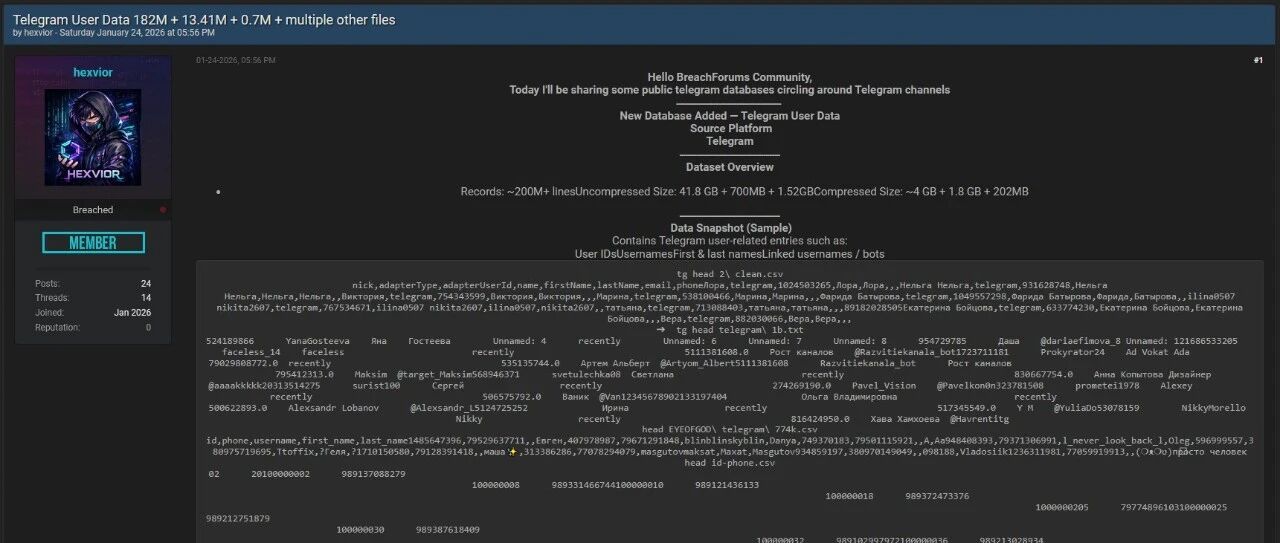
Task: Select the Posts count 24
Action: 146,284
